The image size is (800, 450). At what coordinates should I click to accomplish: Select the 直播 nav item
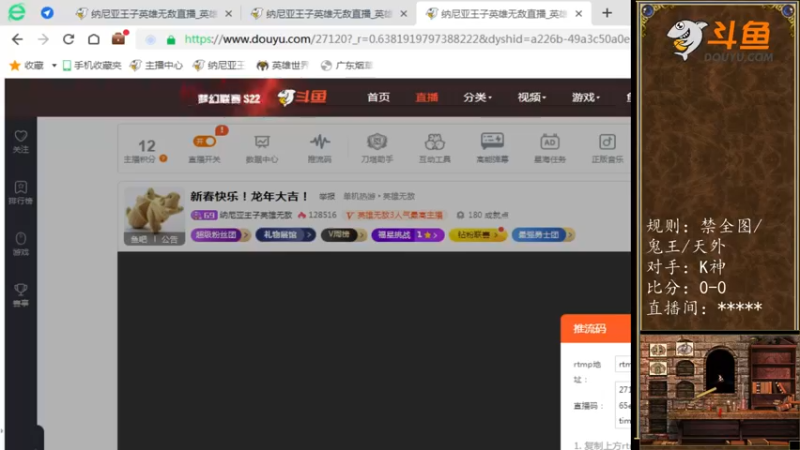tap(427, 97)
